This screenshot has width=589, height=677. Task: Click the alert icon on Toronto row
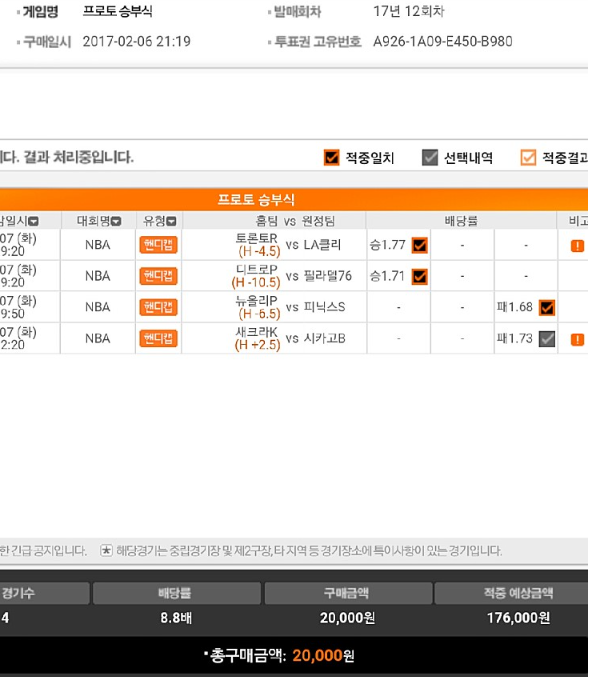click(x=577, y=246)
